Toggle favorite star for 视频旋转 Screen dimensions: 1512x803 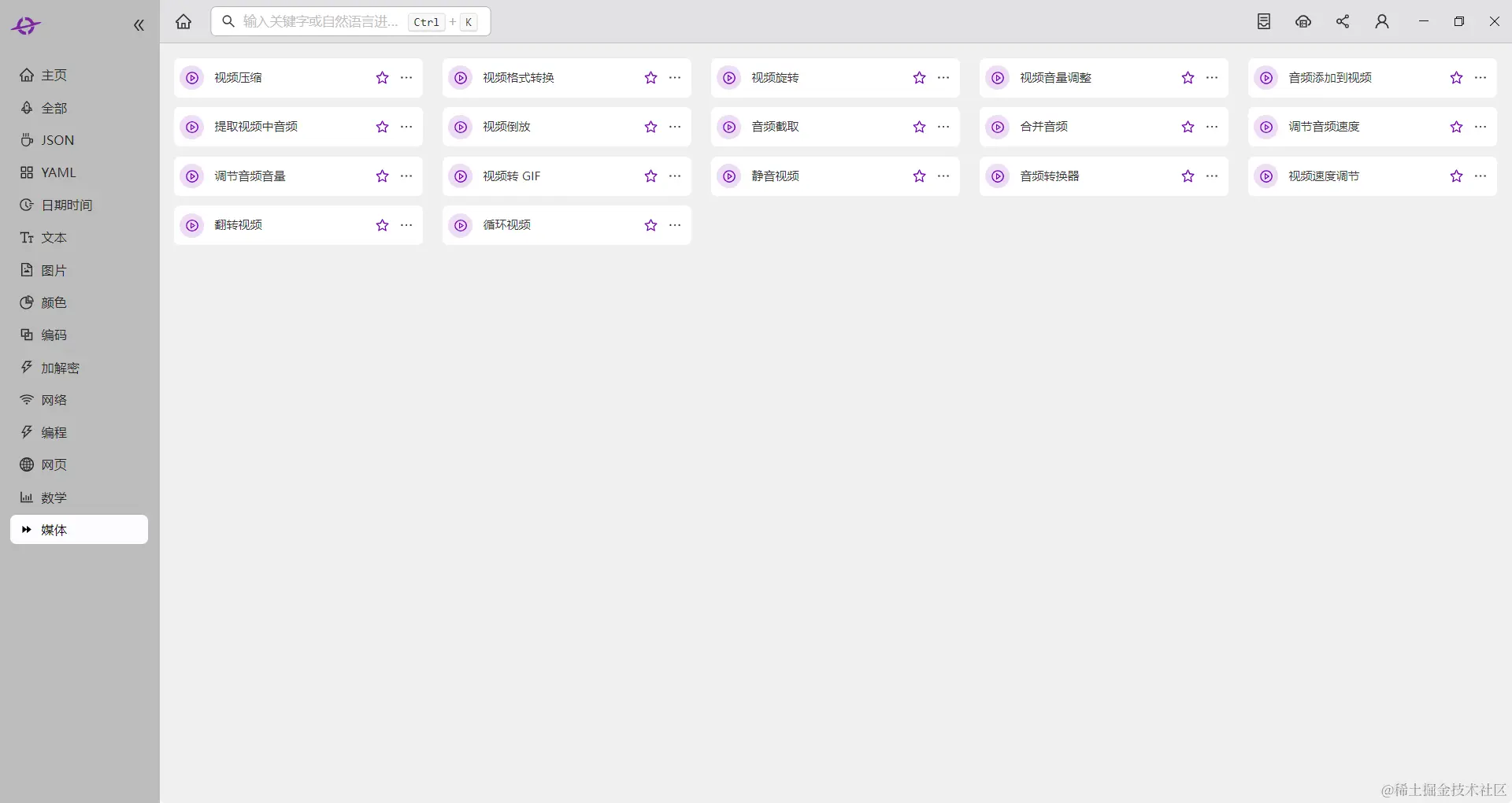point(919,78)
